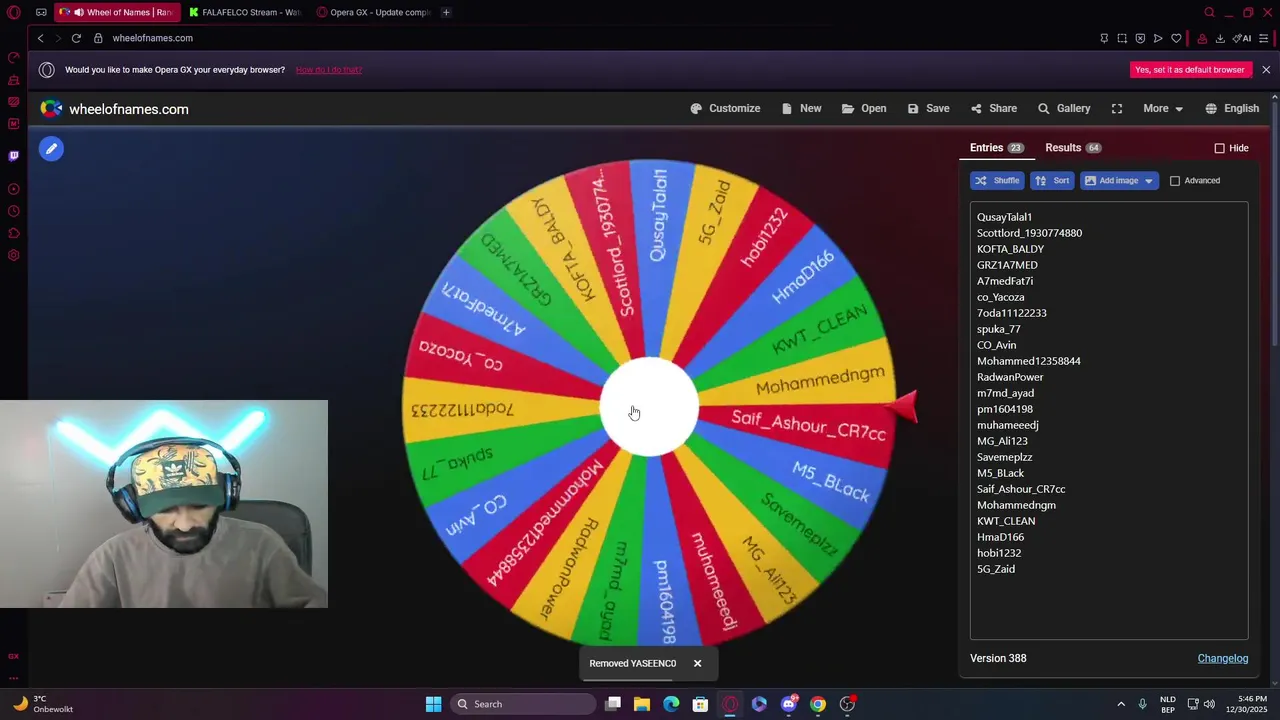Click 'Yes, set it as default browser'

1190,70
